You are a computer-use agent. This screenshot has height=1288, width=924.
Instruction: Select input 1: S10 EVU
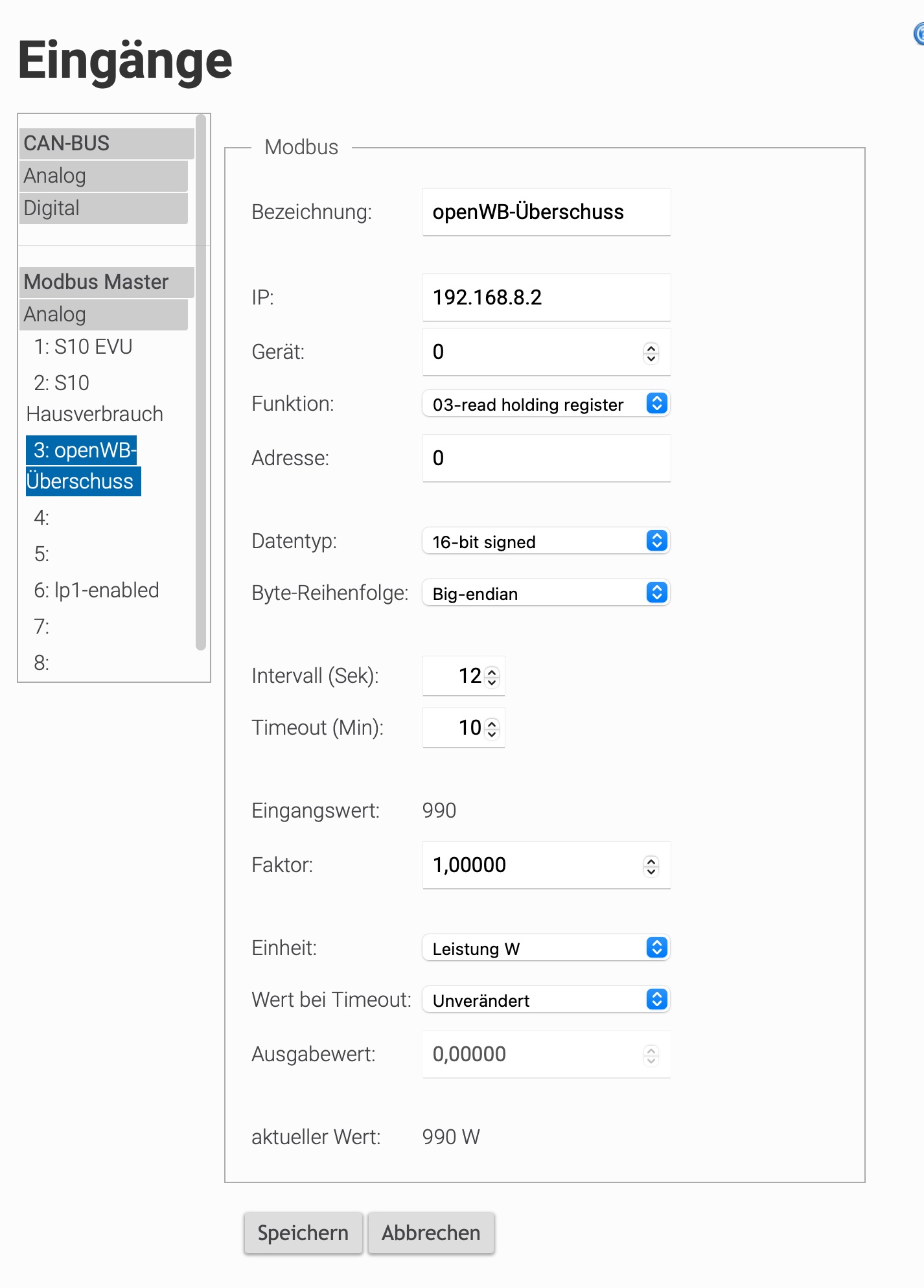tap(83, 347)
